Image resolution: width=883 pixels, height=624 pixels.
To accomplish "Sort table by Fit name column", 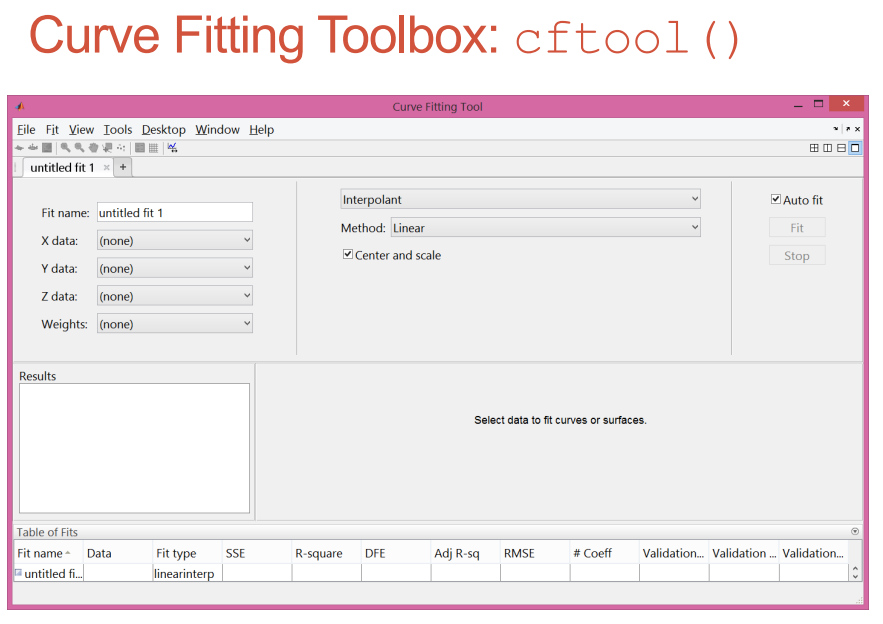I will coord(48,553).
